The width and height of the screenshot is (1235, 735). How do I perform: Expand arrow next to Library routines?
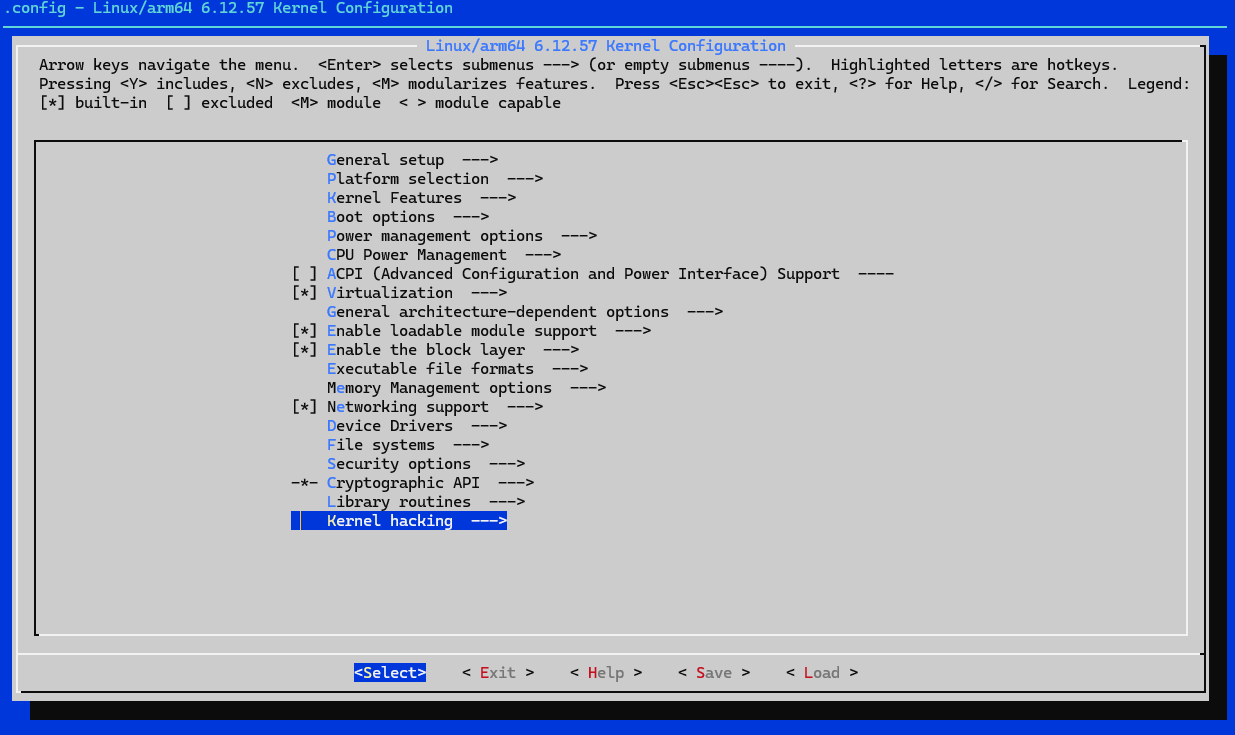tap(507, 502)
